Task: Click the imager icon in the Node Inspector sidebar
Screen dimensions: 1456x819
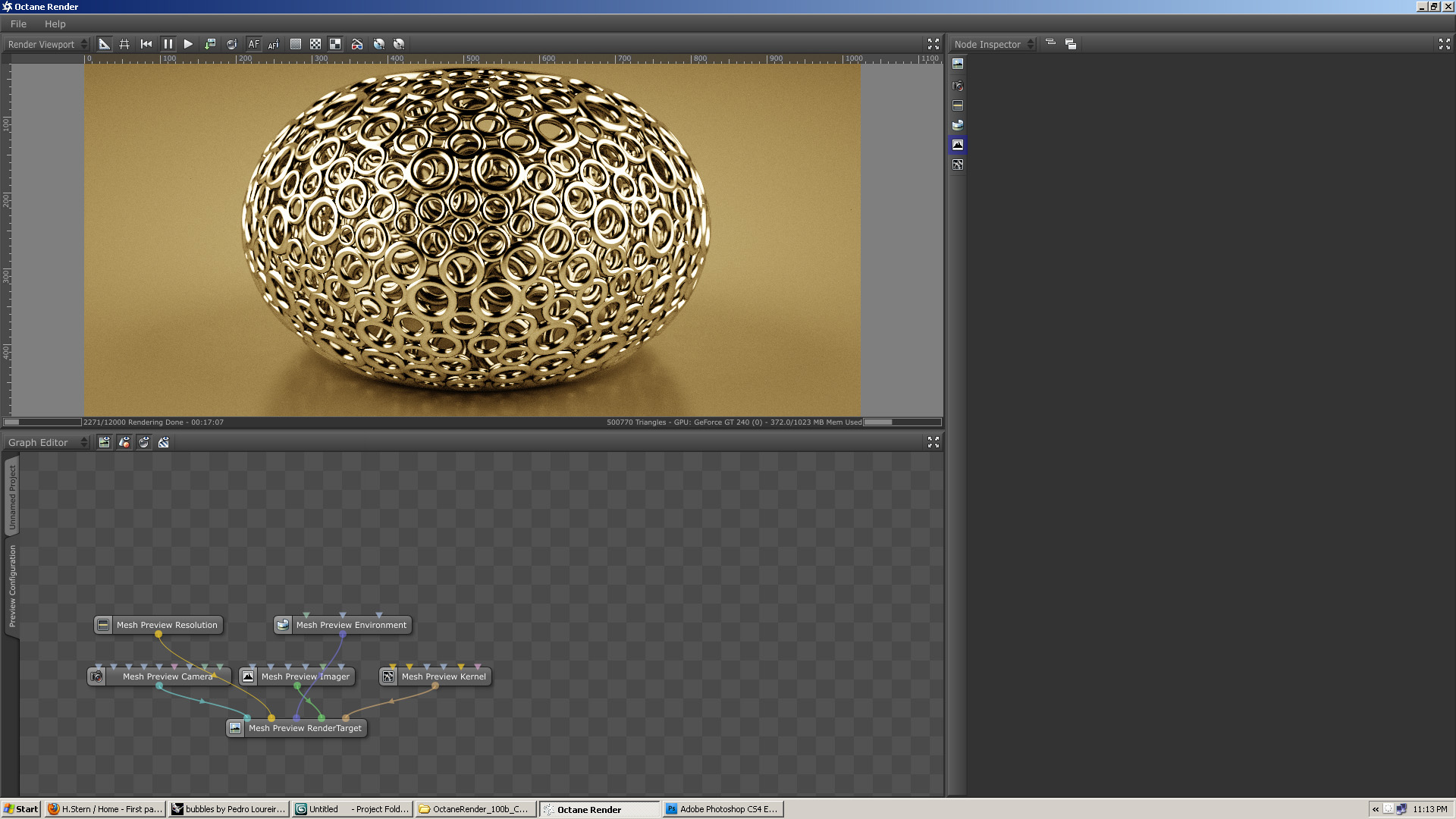Action: 958,145
